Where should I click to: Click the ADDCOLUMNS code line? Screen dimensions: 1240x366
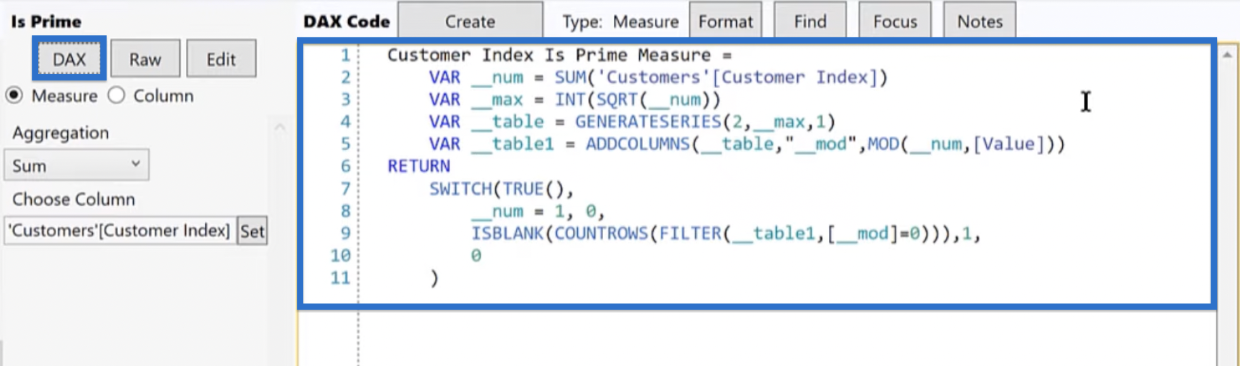tap(748, 144)
